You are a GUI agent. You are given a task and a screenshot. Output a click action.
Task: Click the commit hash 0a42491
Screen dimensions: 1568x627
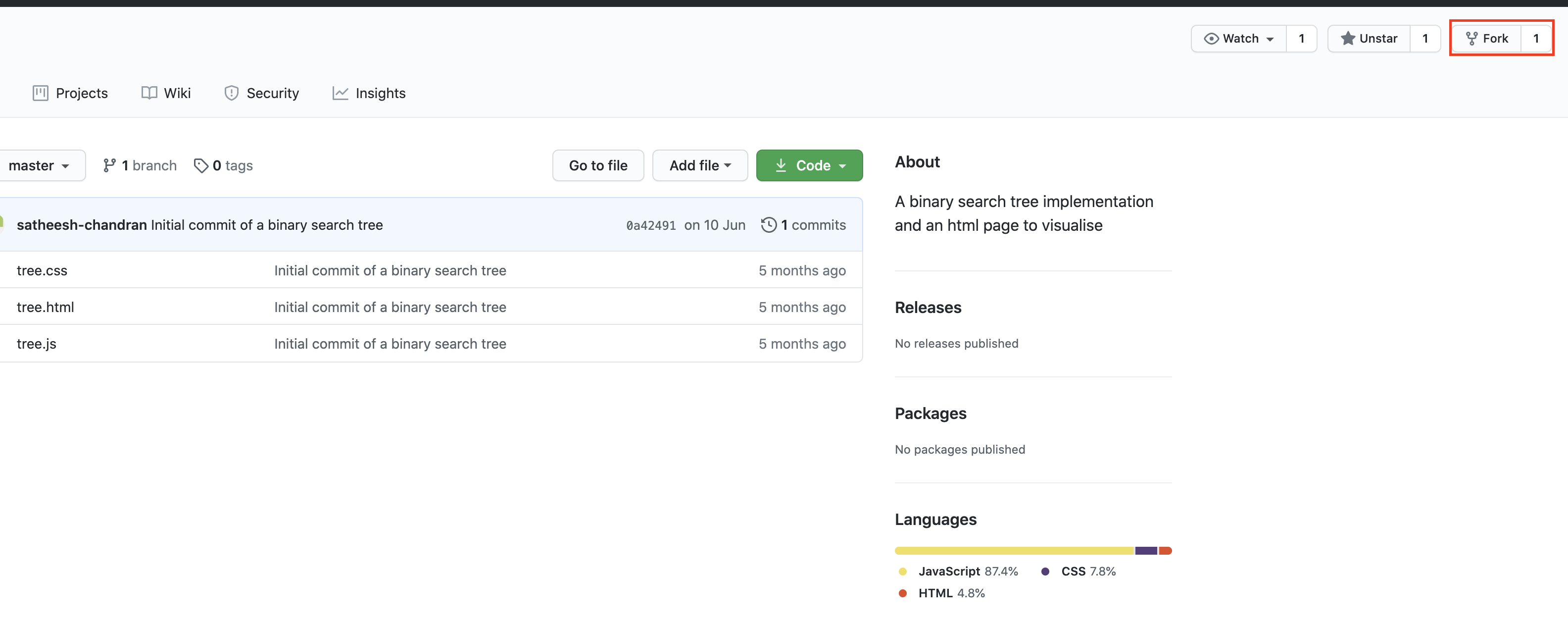tap(651, 225)
